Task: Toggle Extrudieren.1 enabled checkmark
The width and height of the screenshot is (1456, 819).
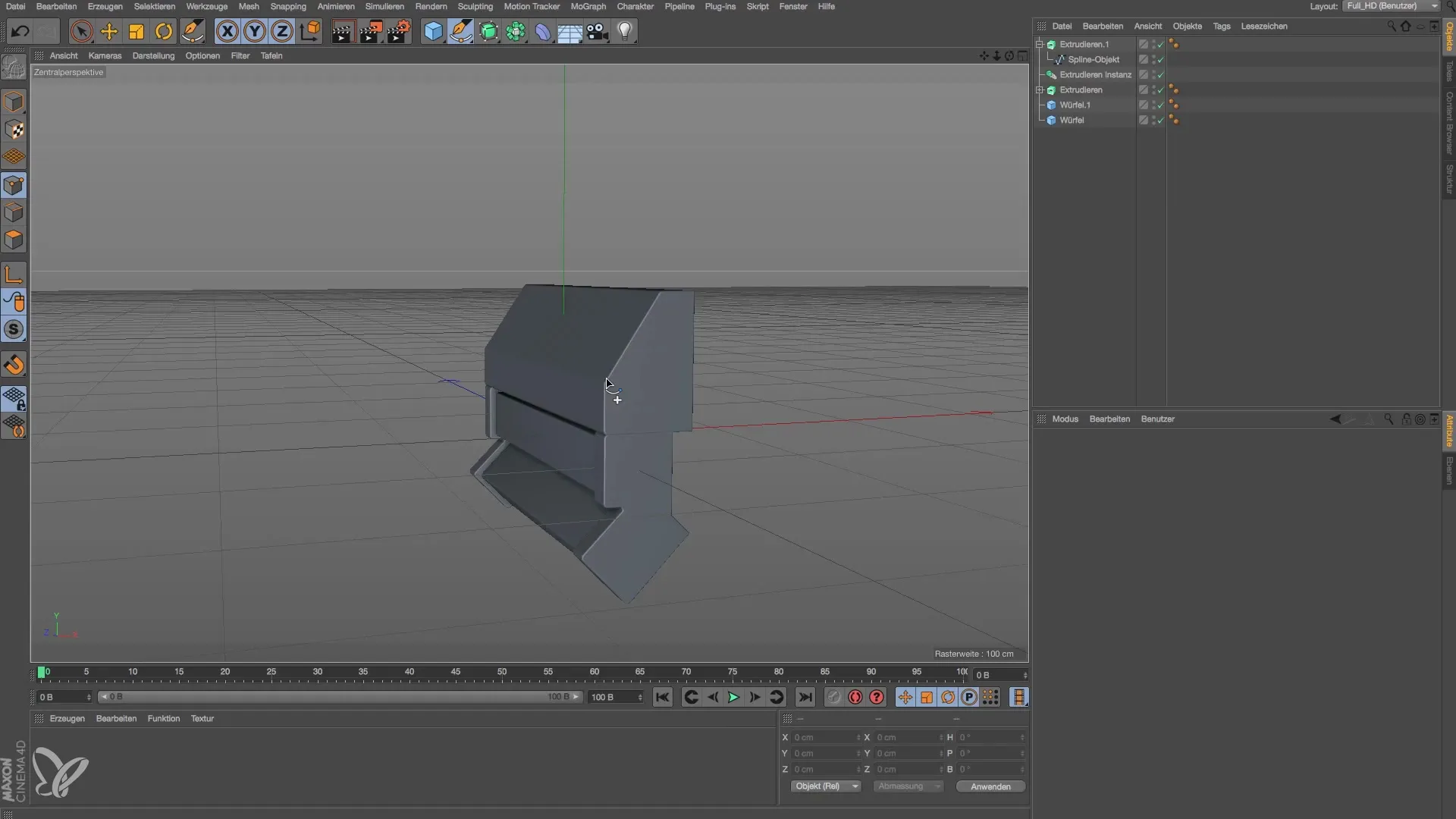Action: pyautogui.click(x=1160, y=44)
